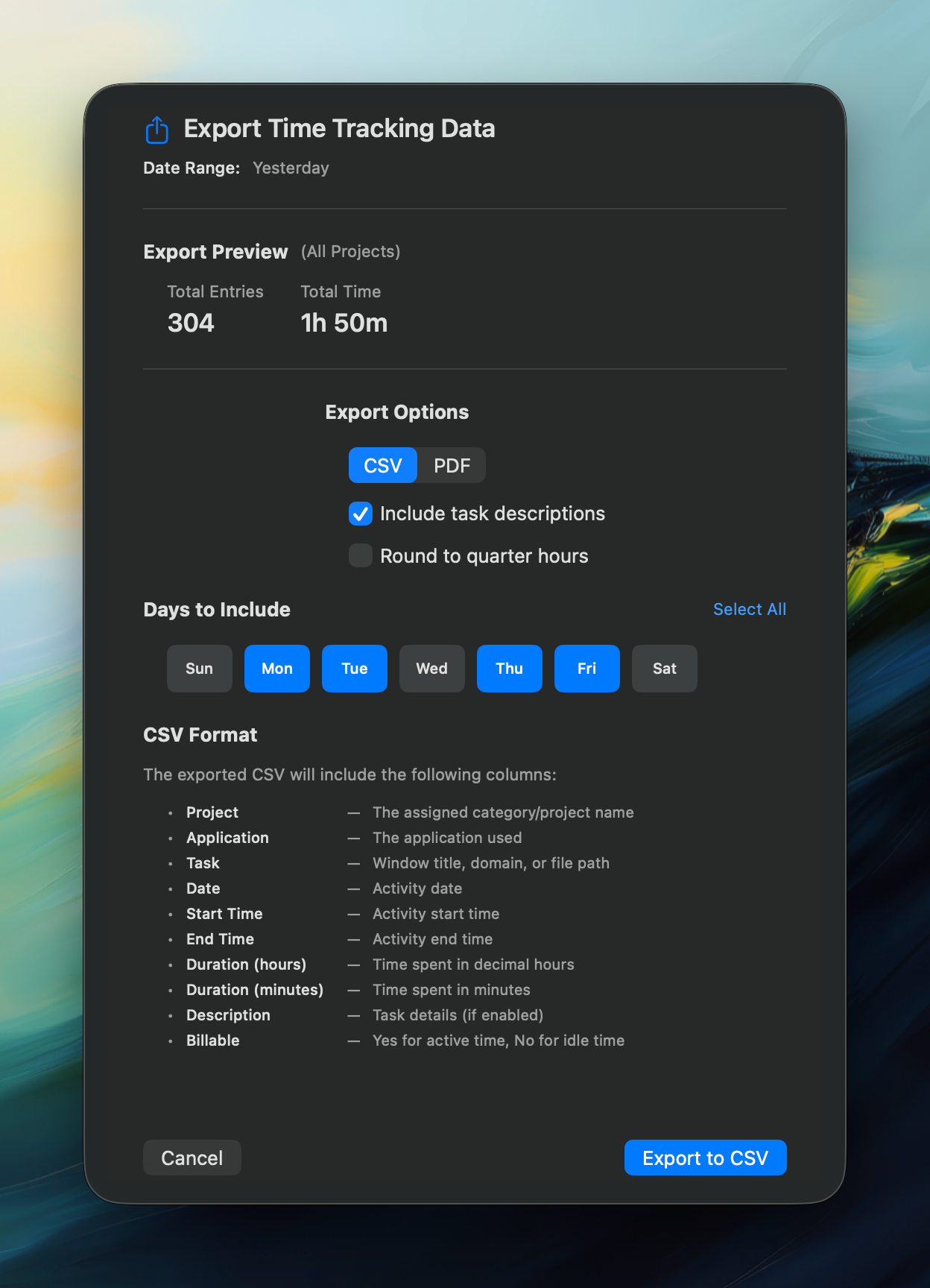Toggle off Friday day button

click(x=587, y=669)
